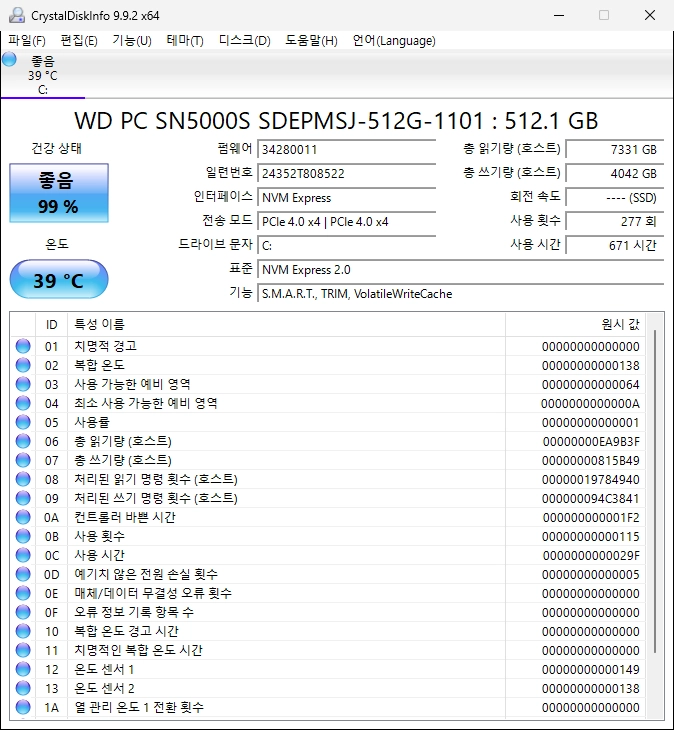The image size is (674, 730).
Task: Click the status orb for ID 0F row
Action: (23, 612)
